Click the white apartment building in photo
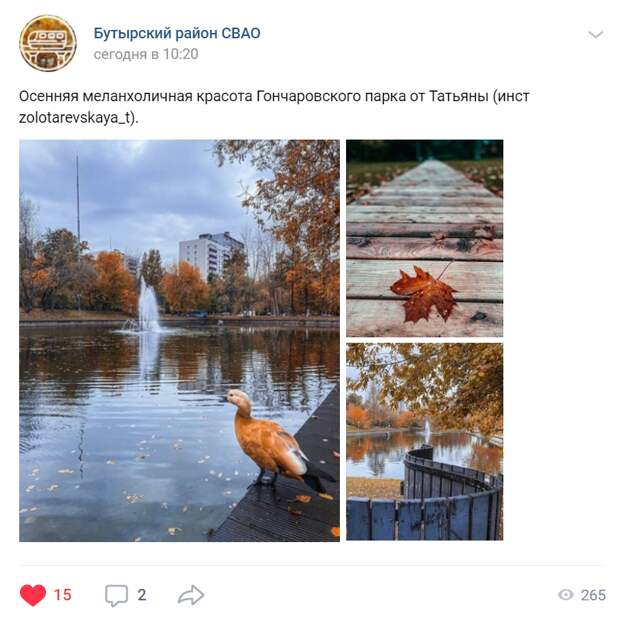The height and width of the screenshot is (618, 620). point(210,255)
